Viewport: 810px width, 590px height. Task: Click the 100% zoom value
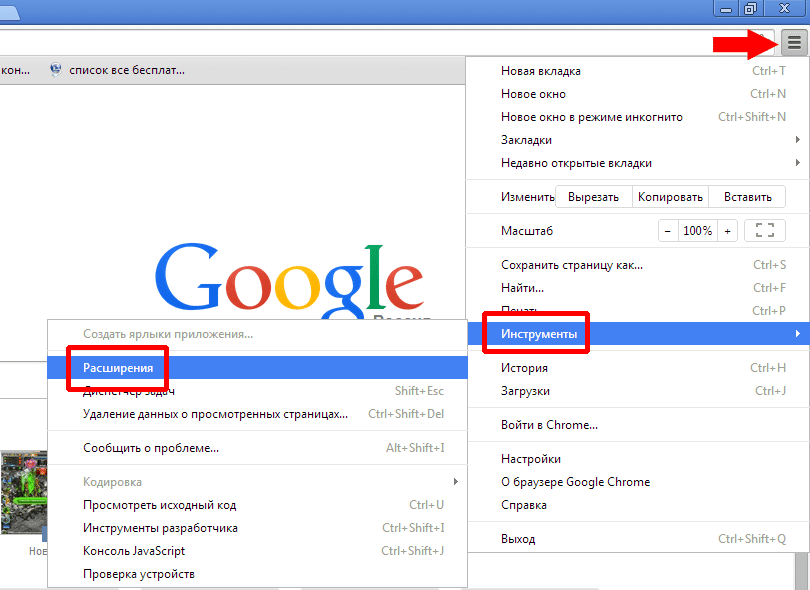[697, 230]
